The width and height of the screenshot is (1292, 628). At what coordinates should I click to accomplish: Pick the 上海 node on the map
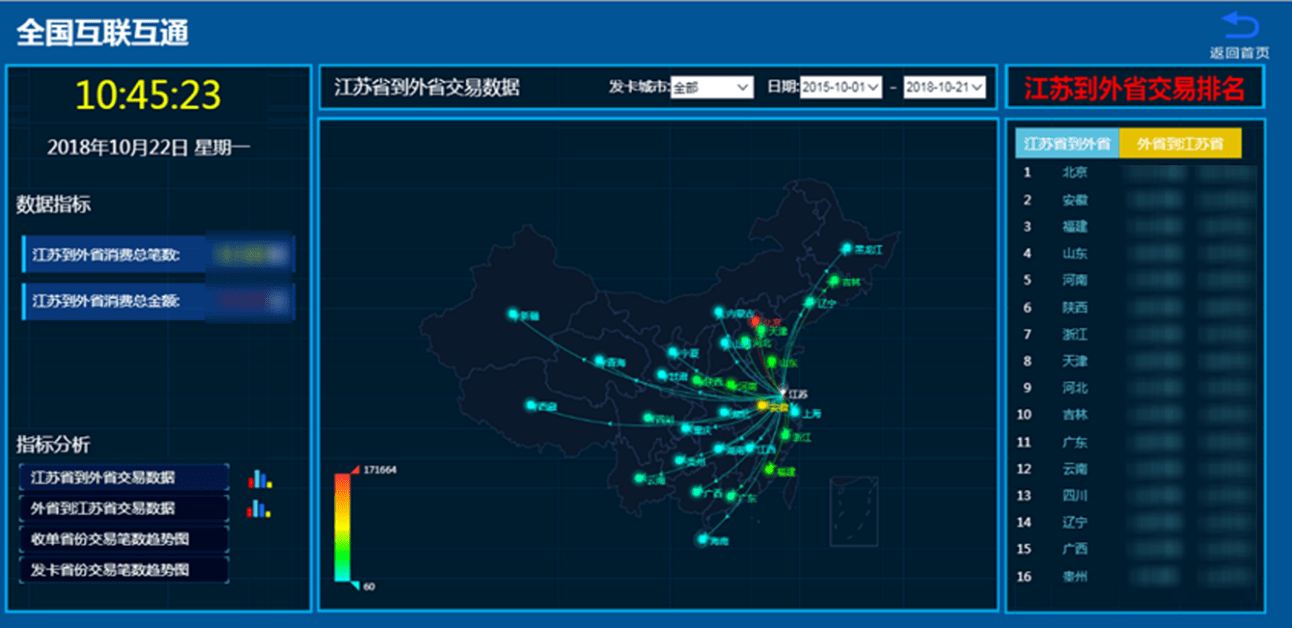tap(795, 412)
